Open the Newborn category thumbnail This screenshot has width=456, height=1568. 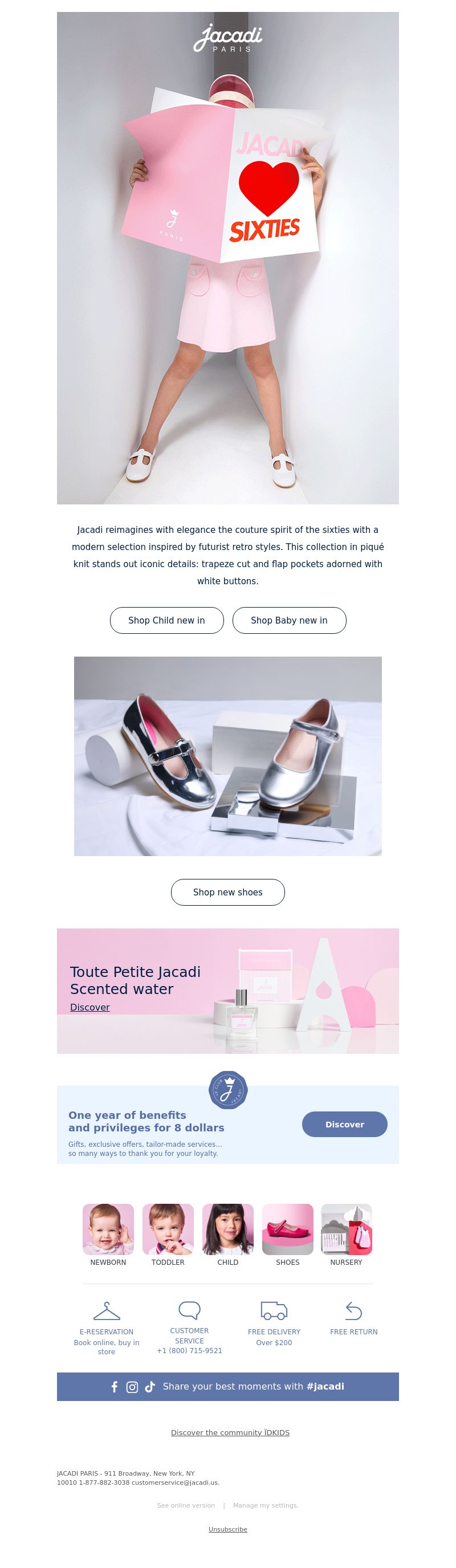click(108, 1229)
